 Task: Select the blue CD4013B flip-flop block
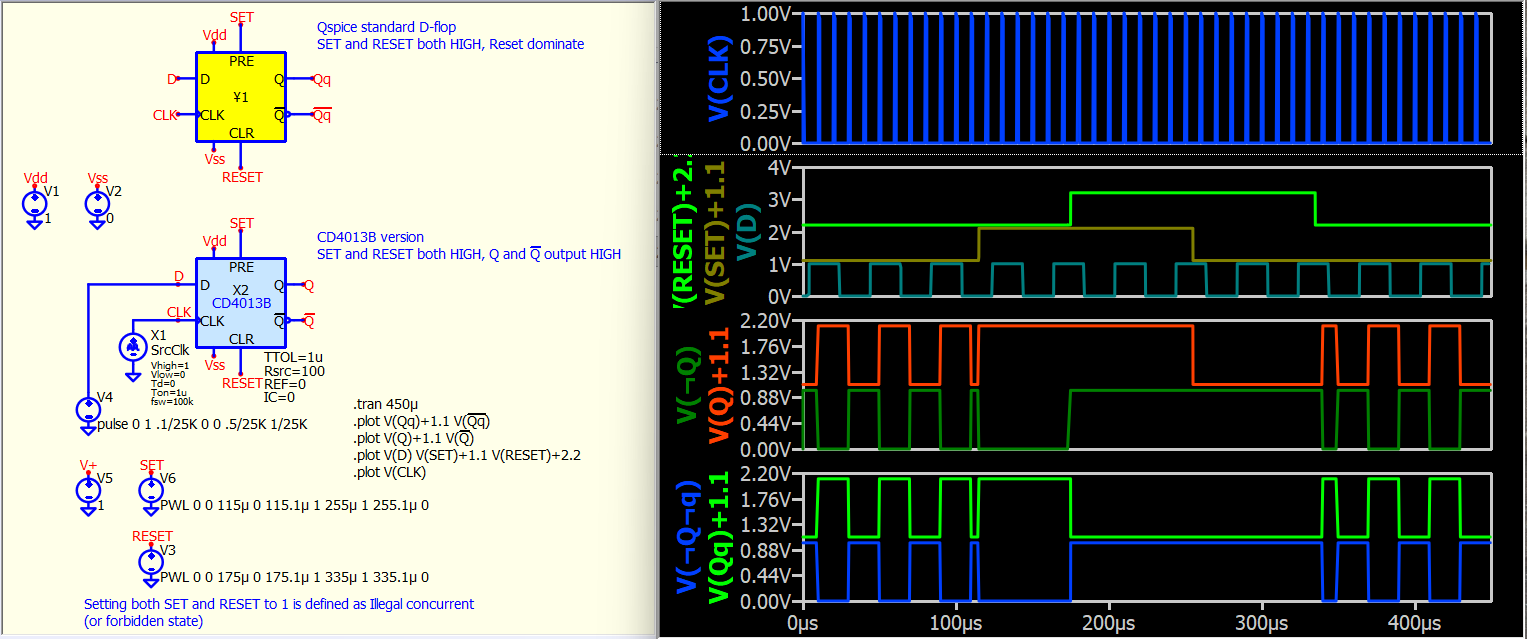(x=240, y=302)
